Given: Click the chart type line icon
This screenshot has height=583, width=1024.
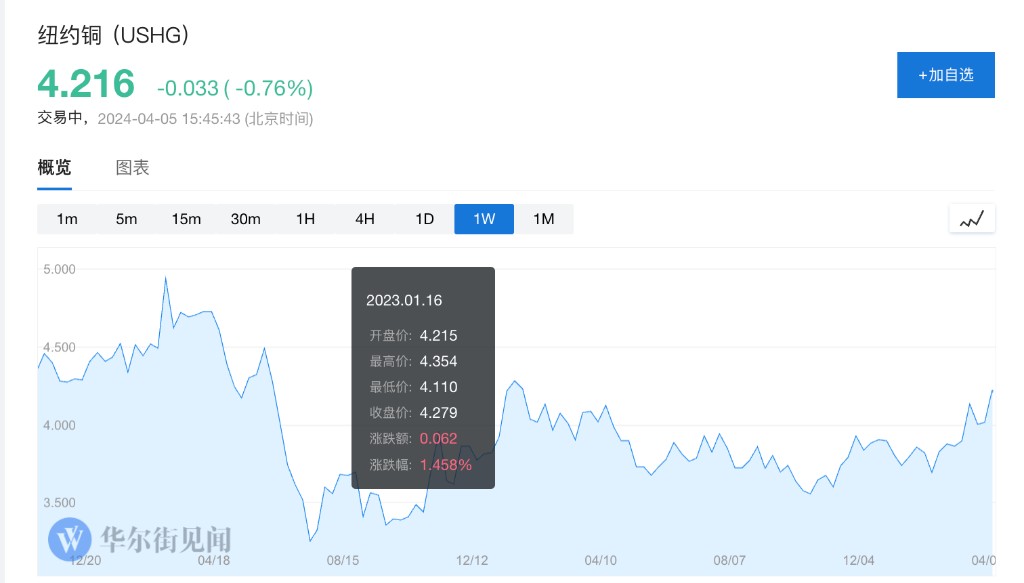Looking at the screenshot, I should [972, 219].
